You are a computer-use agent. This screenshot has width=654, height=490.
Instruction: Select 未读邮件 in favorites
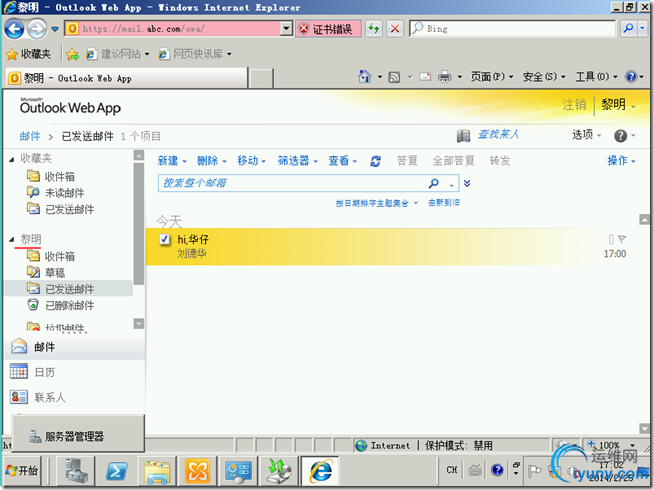(x=64, y=193)
